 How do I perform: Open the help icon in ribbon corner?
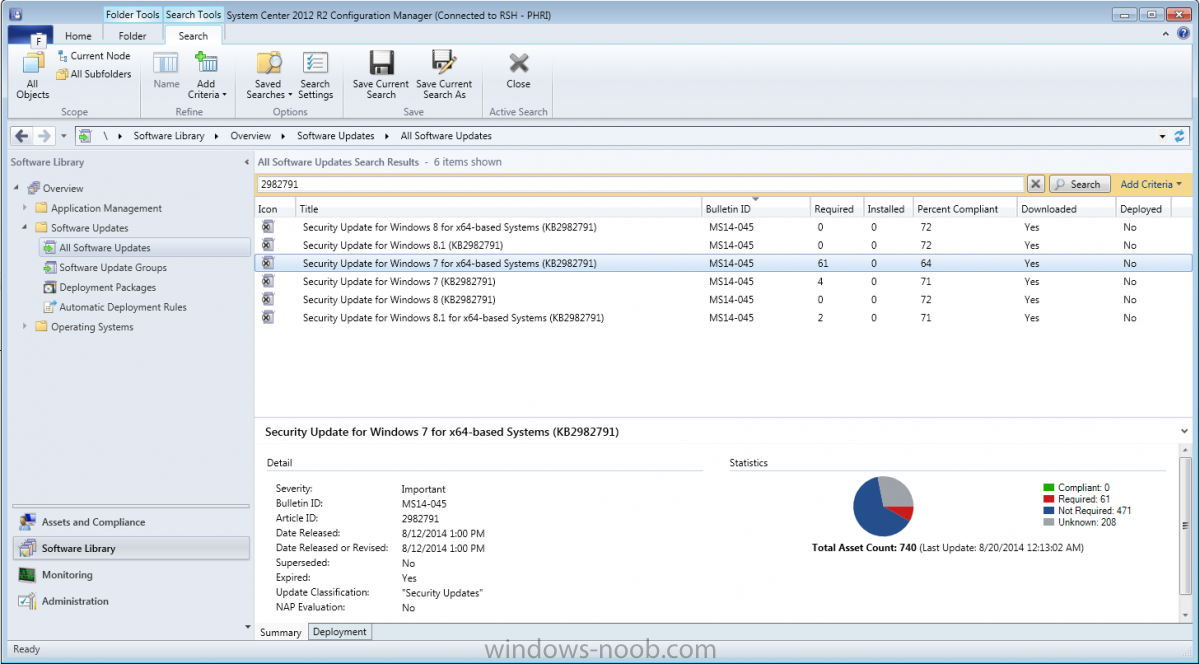coord(1183,33)
